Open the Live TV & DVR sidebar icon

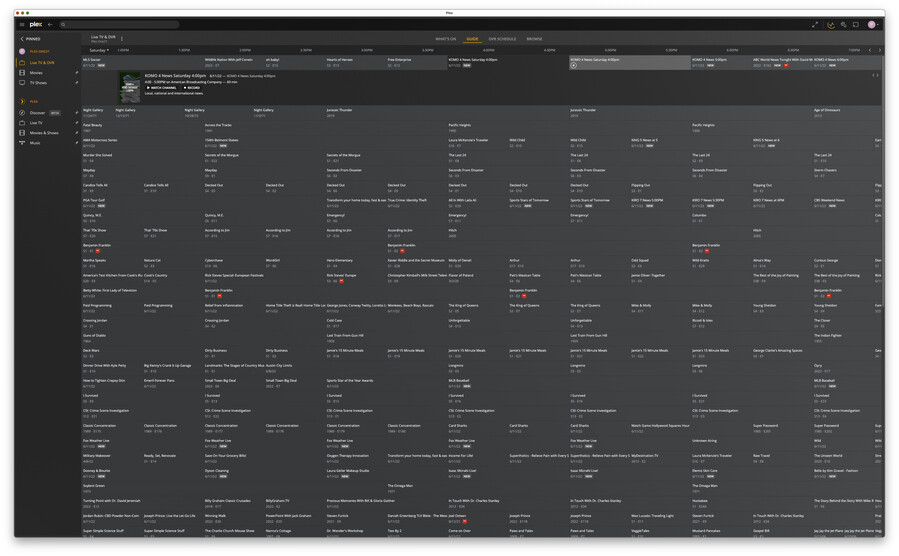(x=22, y=62)
